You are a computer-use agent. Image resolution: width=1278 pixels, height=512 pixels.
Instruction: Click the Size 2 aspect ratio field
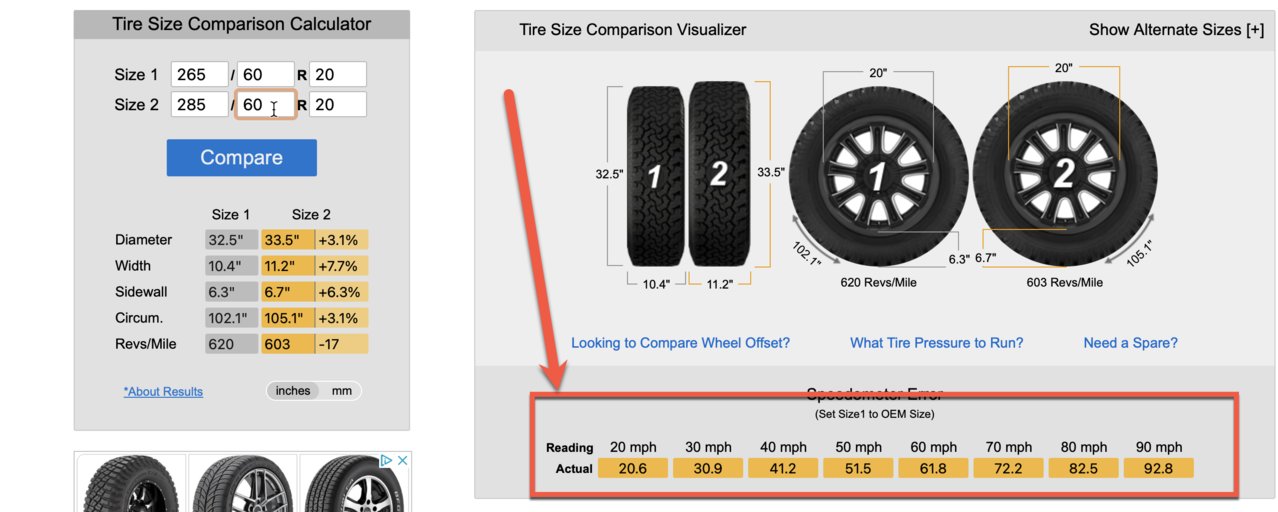tap(265, 105)
